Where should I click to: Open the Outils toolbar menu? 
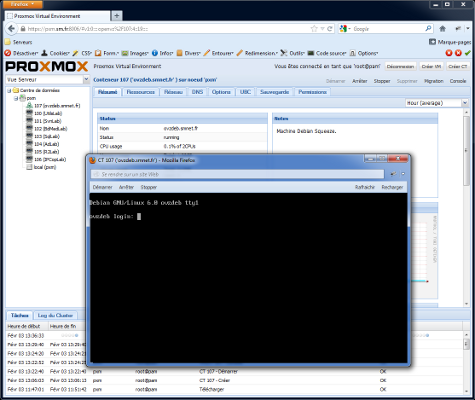(292, 53)
